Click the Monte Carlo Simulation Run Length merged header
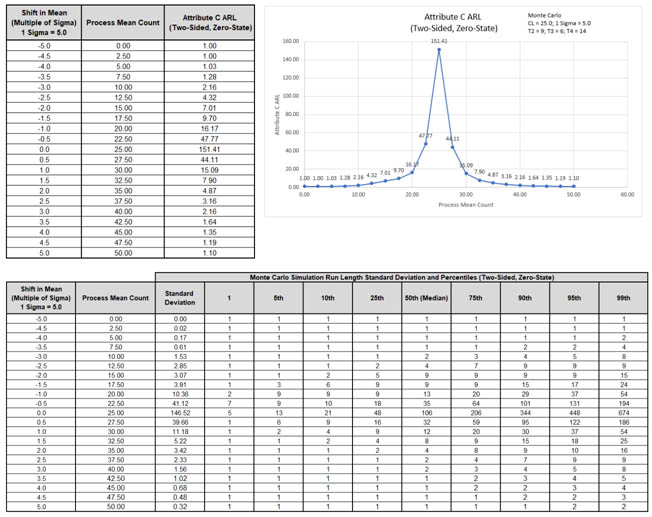 click(x=402, y=276)
